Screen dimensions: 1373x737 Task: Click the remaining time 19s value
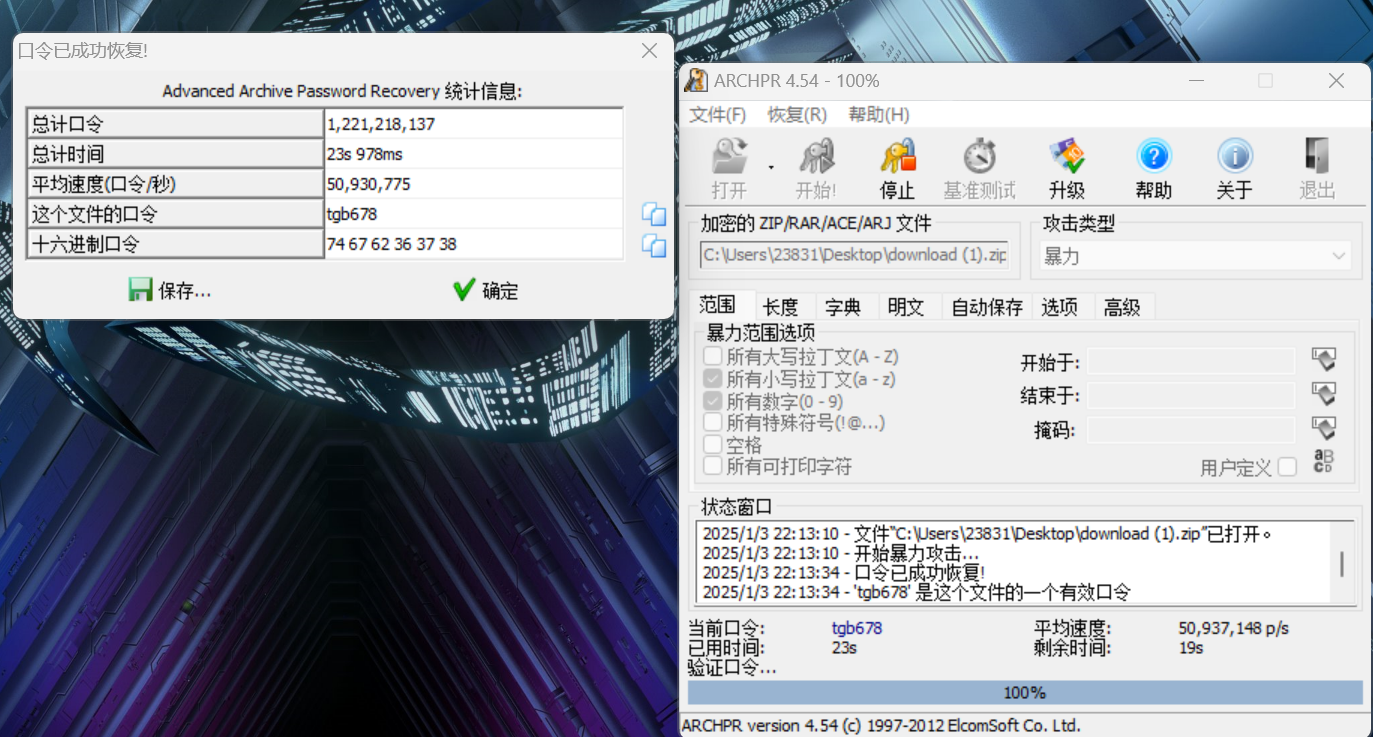tap(1191, 647)
